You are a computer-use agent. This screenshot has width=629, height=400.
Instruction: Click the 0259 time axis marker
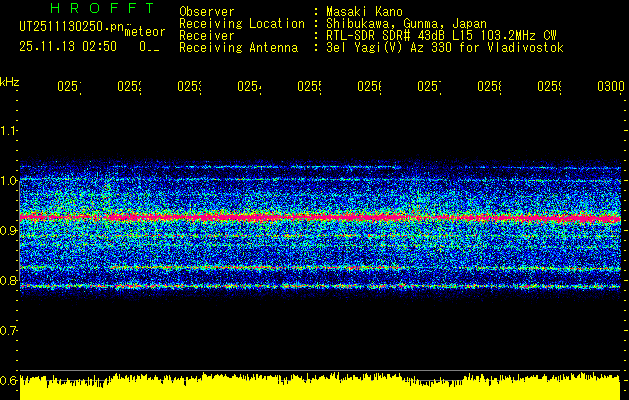pos(550,86)
